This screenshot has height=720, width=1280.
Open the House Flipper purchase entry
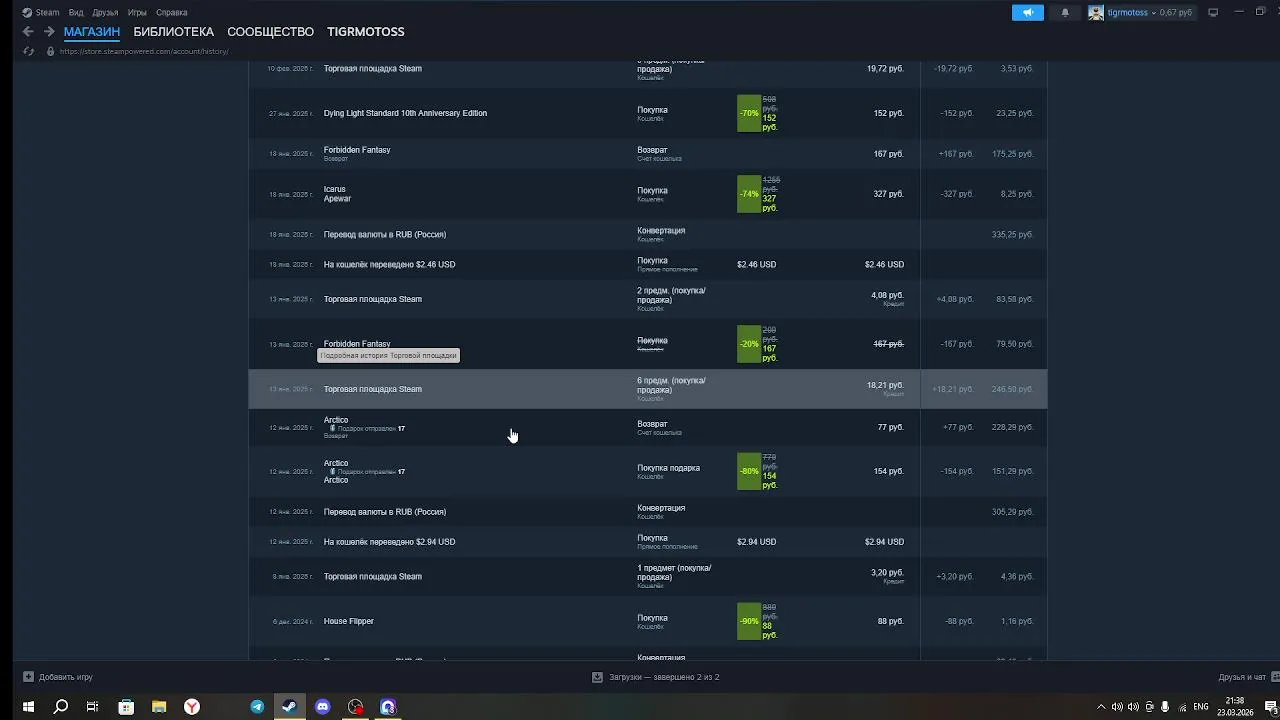(x=648, y=621)
